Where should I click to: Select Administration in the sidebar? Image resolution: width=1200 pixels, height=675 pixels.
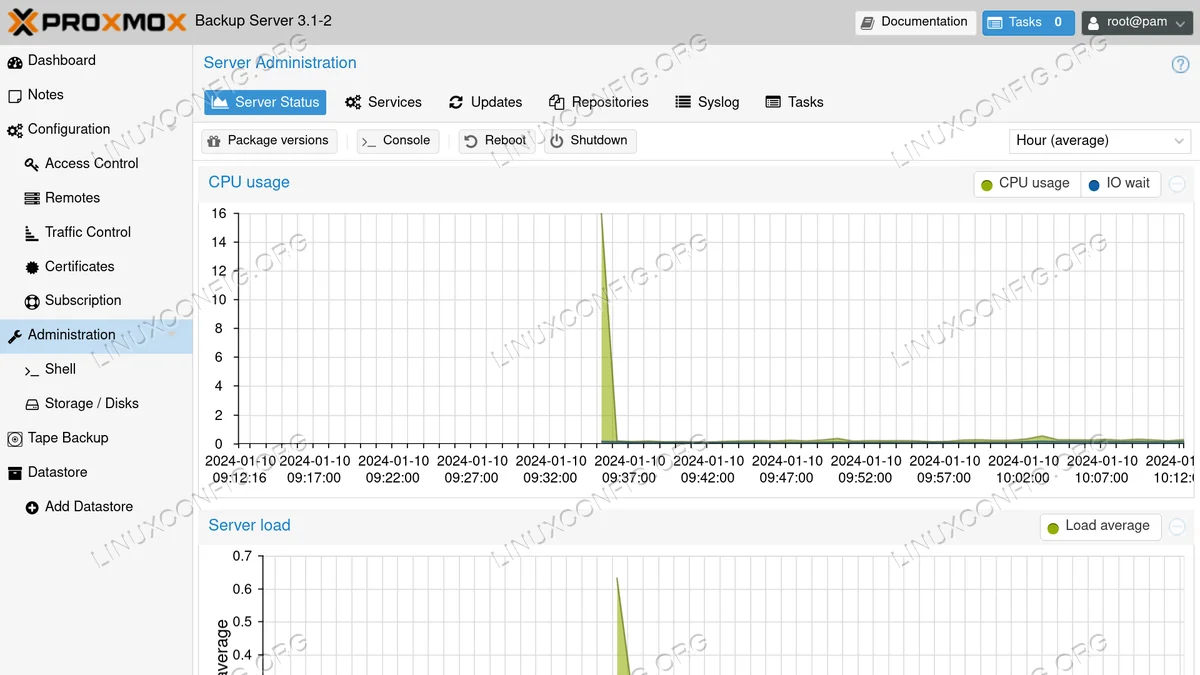coord(96,335)
